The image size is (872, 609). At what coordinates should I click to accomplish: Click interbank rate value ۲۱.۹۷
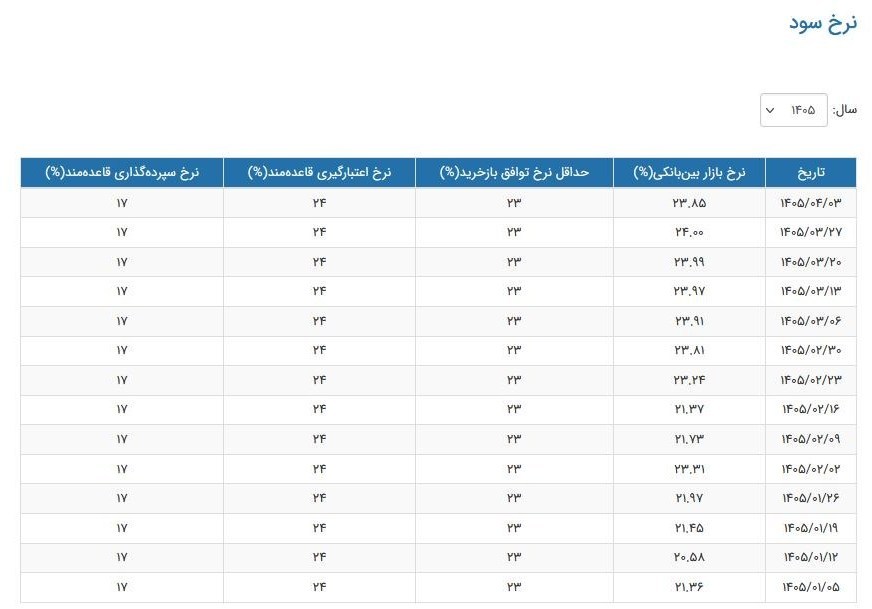tap(689, 498)
